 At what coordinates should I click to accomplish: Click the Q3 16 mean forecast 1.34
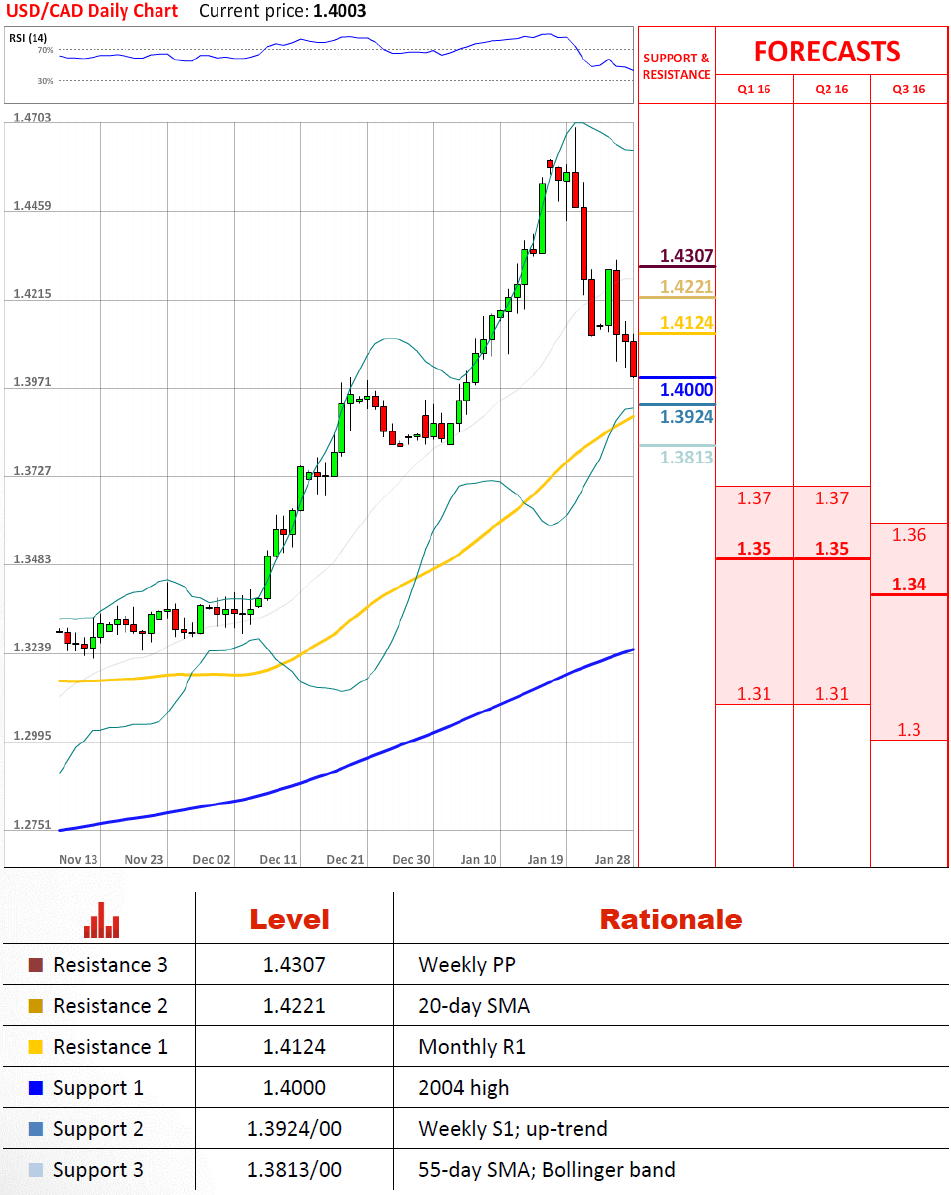click(908, 585)
